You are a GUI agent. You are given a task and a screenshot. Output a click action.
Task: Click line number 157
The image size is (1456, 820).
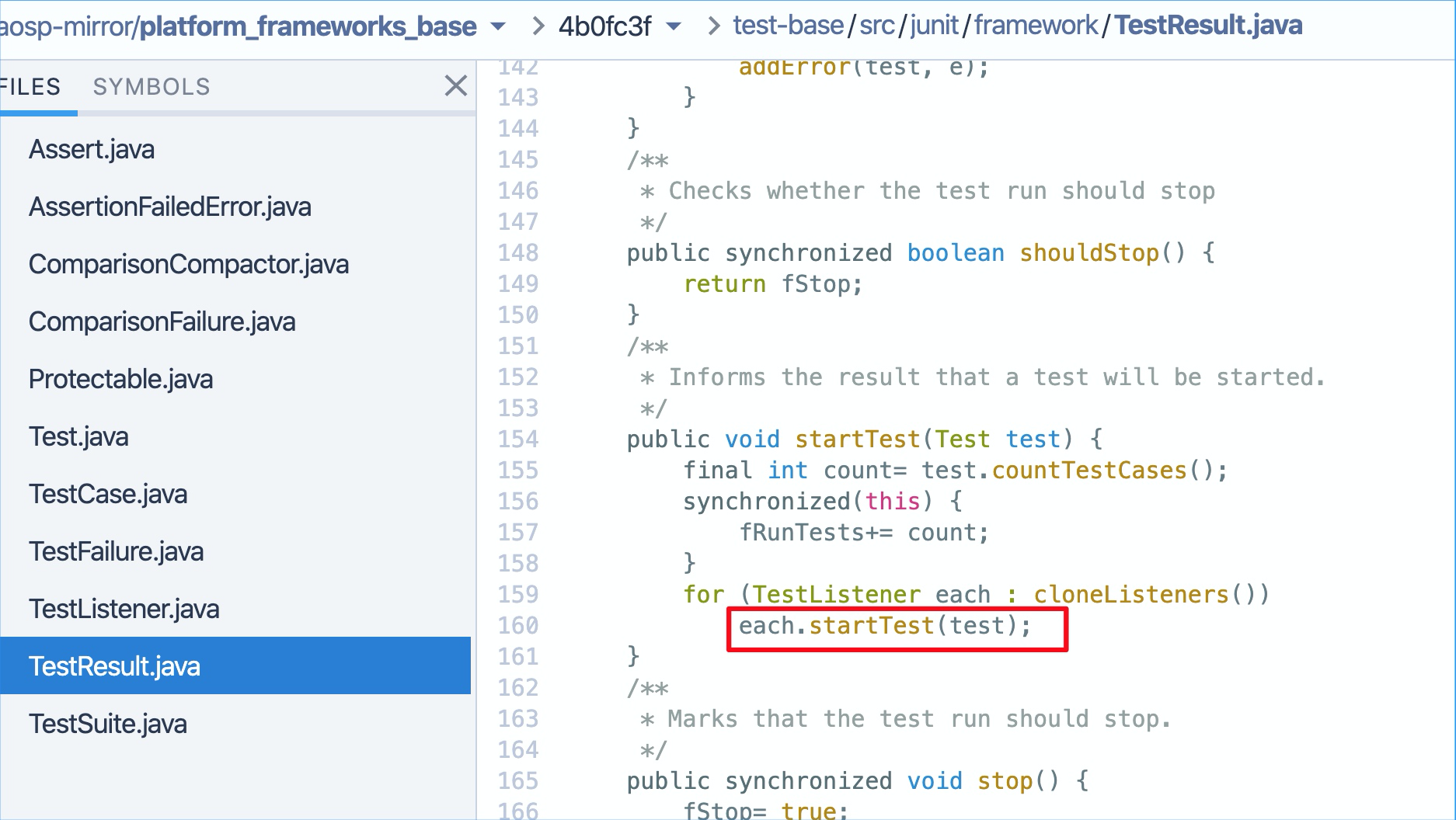518,533
